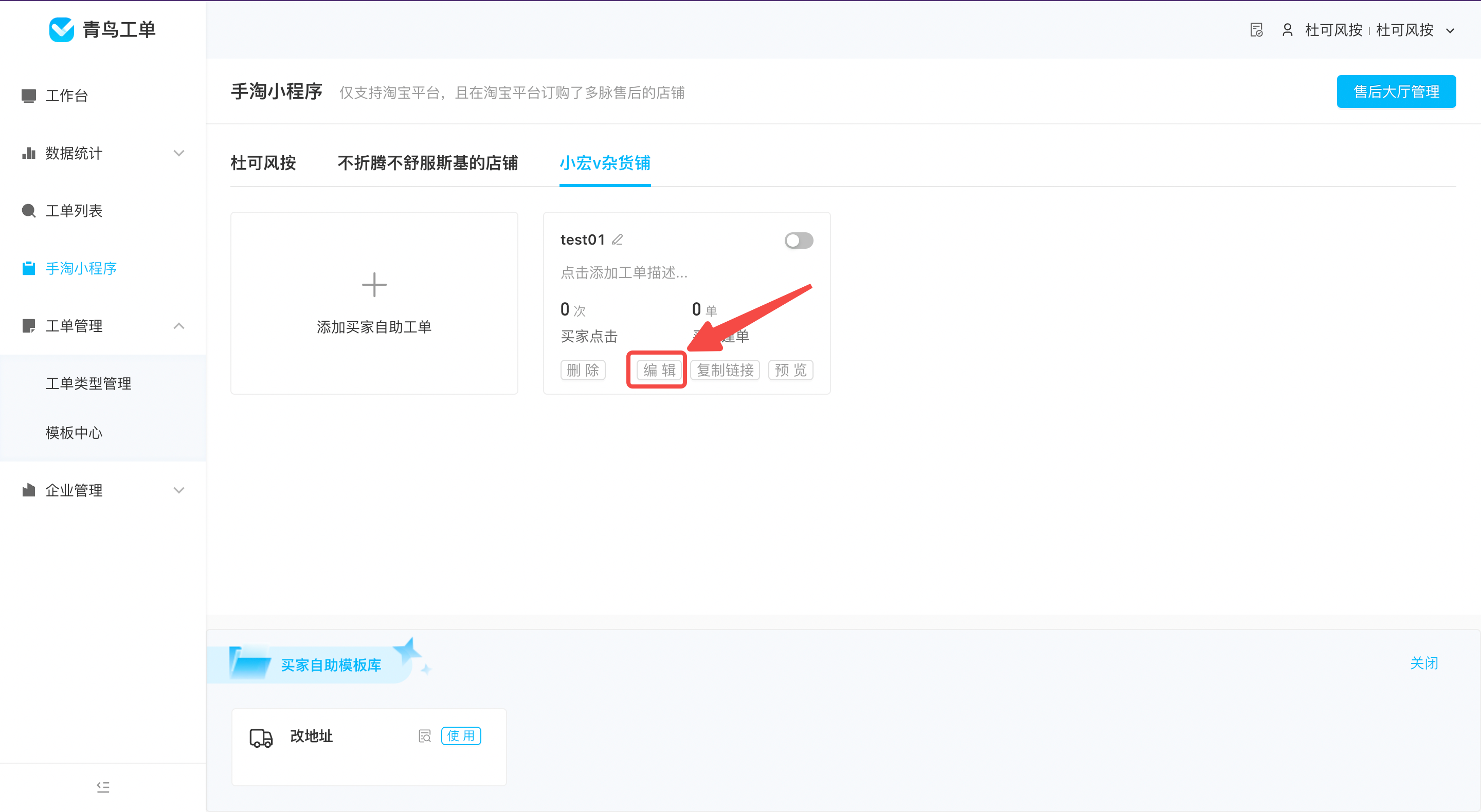1481x812 pixels.
Task: Click the plus icon to add ticket
Action: tap(374, 285)
